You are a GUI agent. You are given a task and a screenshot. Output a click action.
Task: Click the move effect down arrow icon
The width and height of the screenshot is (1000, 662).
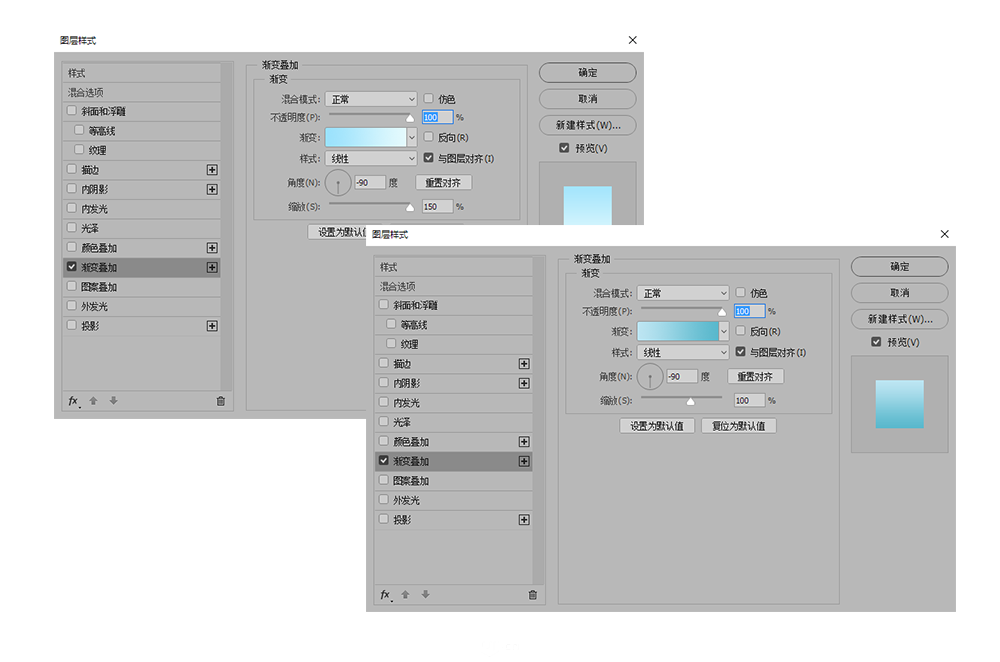coord(424,594)
